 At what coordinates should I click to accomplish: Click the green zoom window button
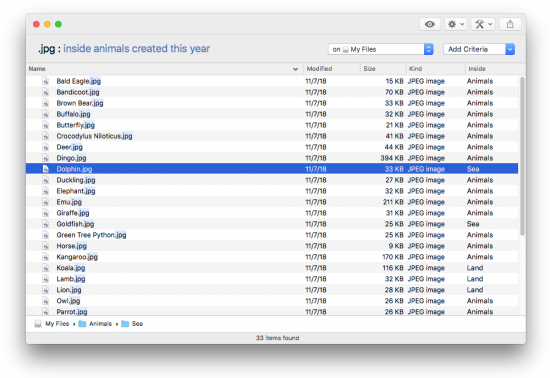[59, 24]
